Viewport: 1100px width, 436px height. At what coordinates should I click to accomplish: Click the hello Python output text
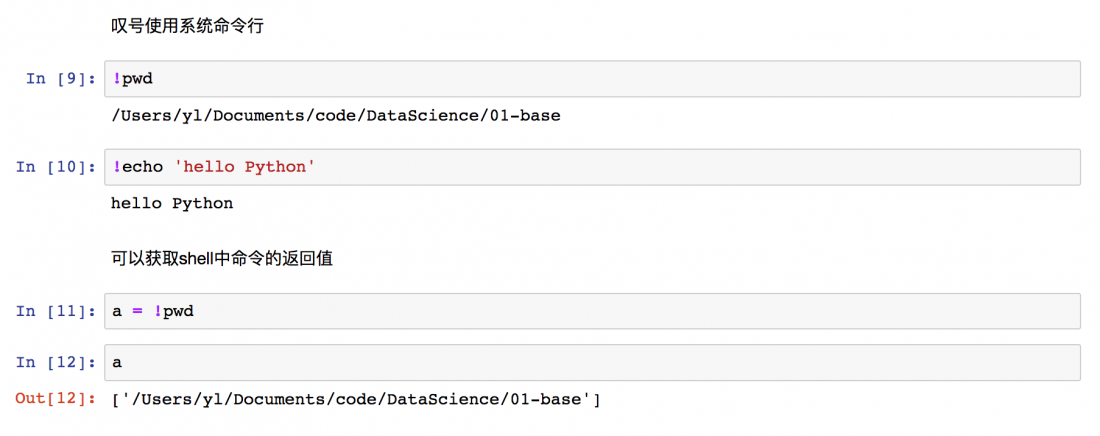pyautogui.click(x=172, y=204)
